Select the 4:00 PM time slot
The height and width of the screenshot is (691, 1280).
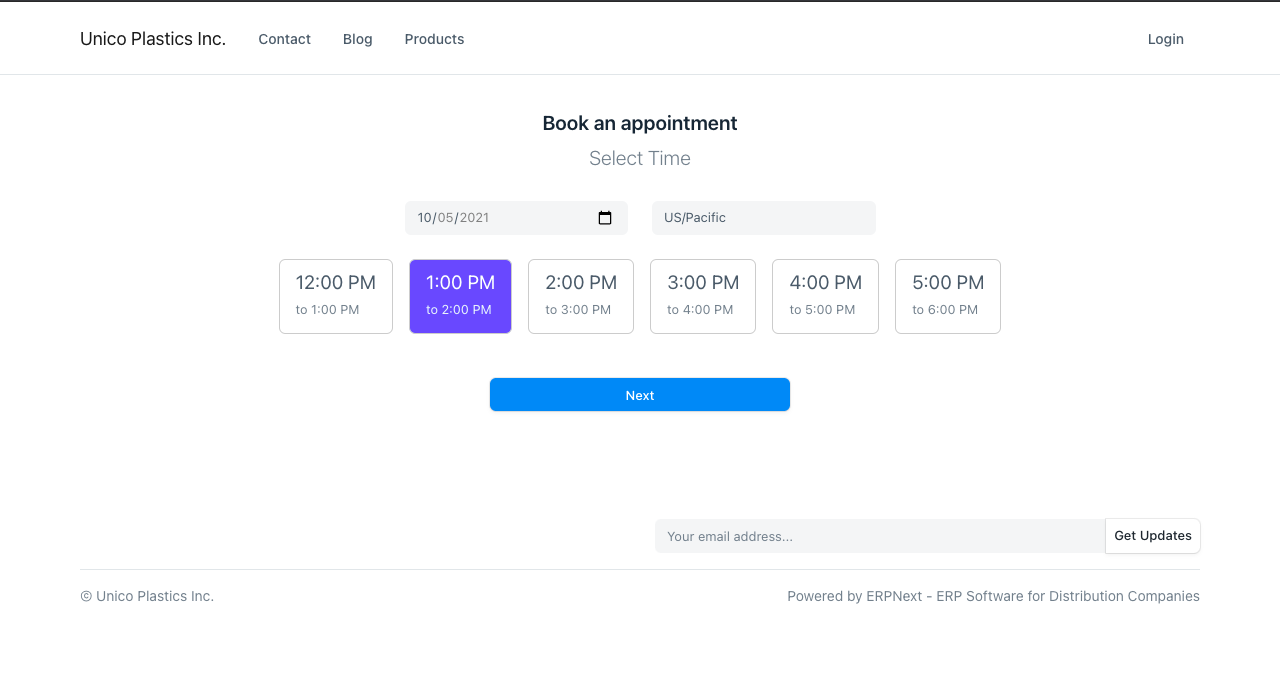825,296
